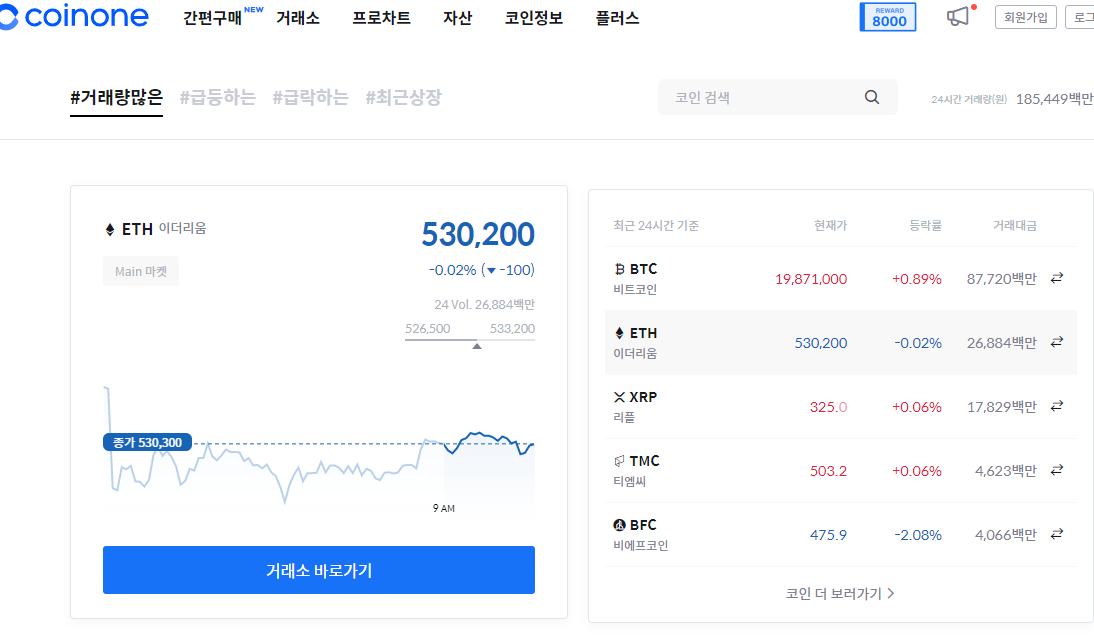Click the BTC change +0.89%
The image size is (1094, 642).
click(x=917, y=279)
